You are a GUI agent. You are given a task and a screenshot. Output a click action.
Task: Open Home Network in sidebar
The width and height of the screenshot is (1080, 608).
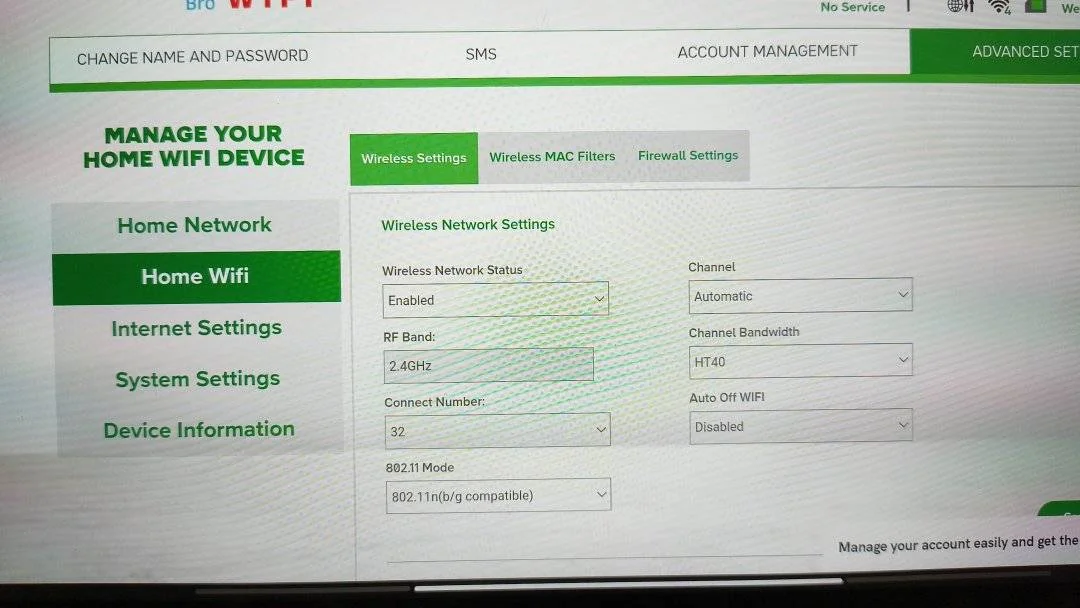(x=195, y=225)
